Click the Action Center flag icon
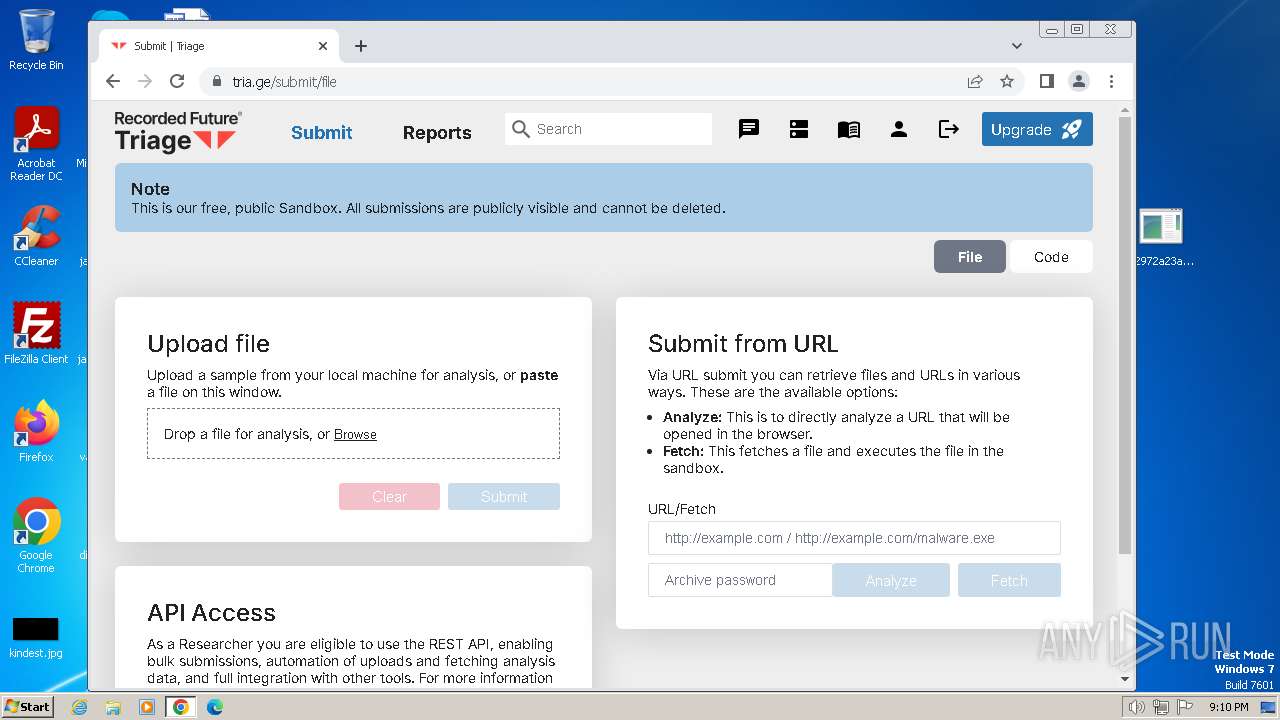Screen dimensions: 1280x720 click(1185, 707)
